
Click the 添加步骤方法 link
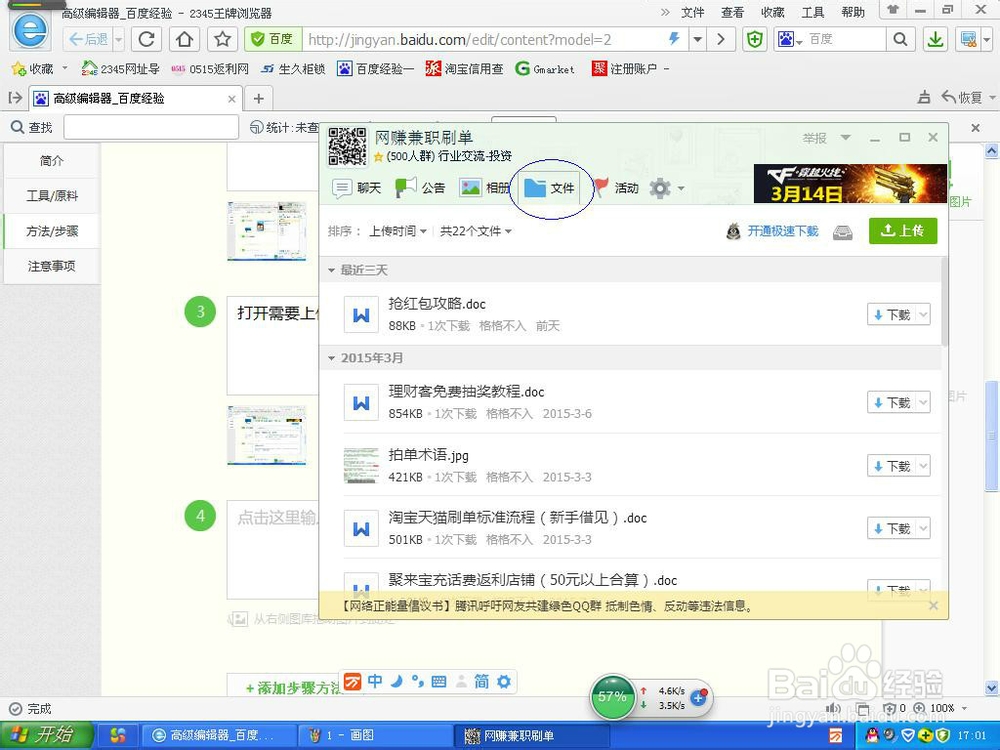[x=293, y=688]
